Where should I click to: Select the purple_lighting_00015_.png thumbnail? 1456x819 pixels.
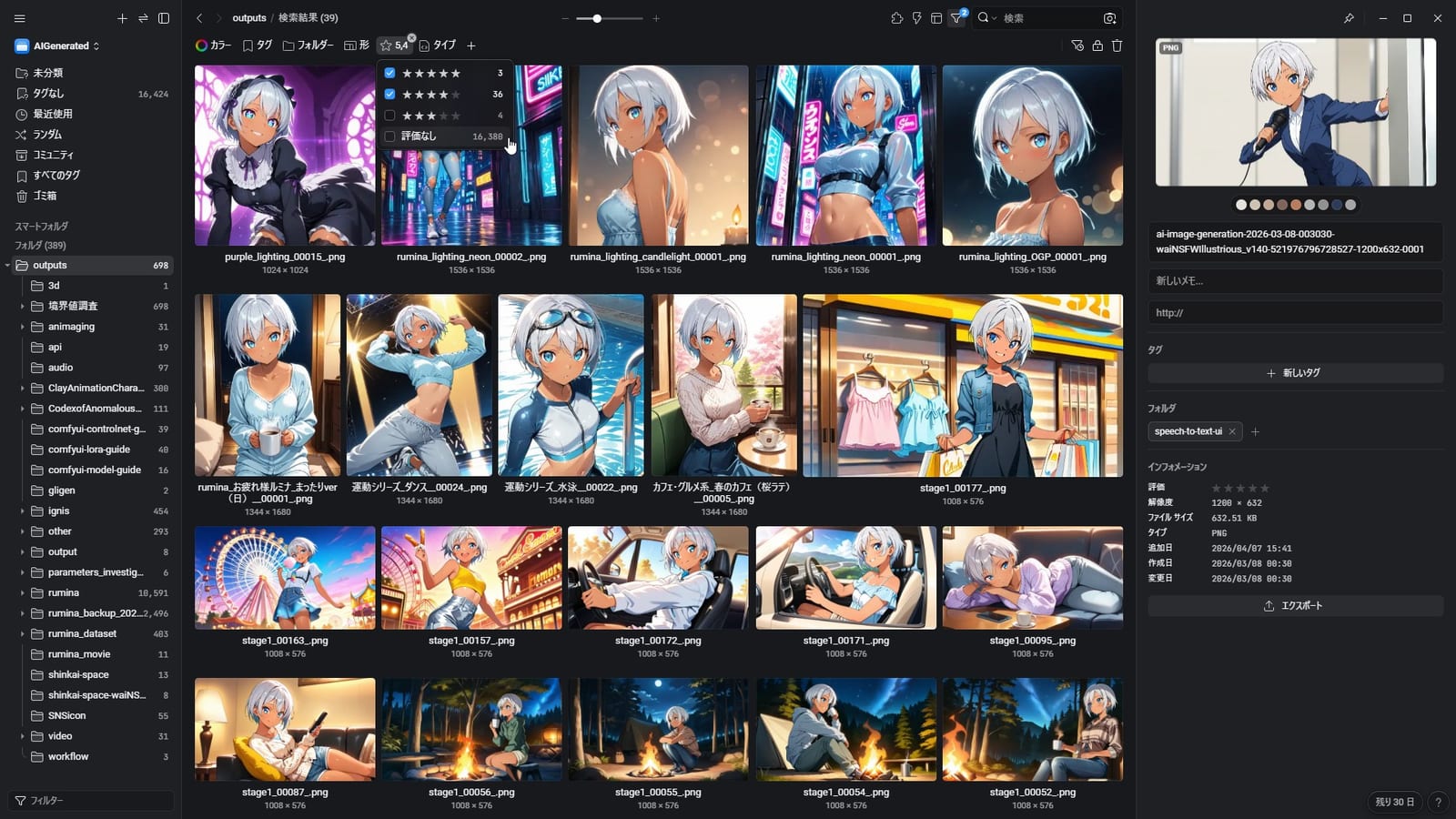[x=285, y=156]
